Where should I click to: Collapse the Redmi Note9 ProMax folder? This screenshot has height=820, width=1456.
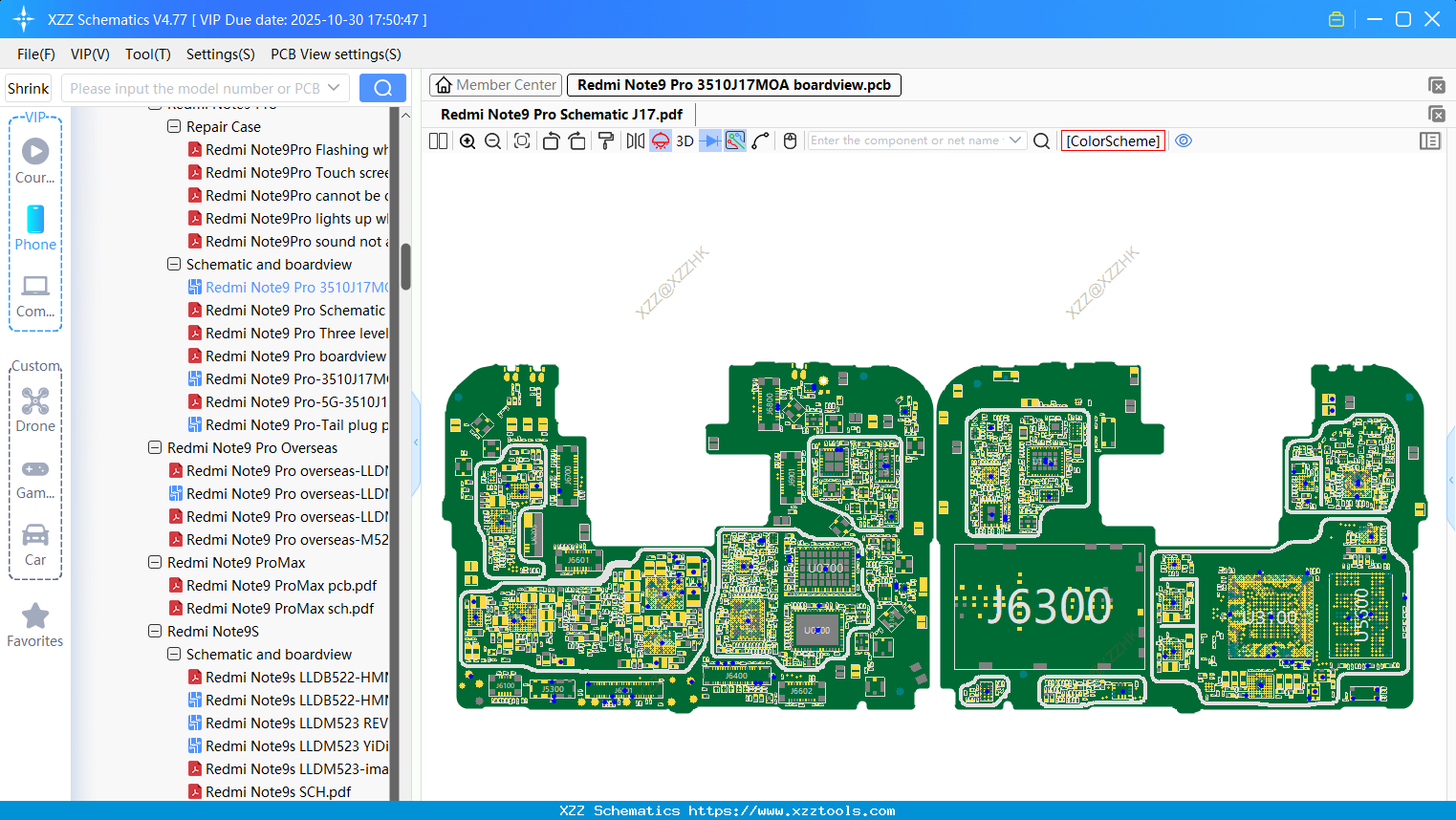click(155, 563)
